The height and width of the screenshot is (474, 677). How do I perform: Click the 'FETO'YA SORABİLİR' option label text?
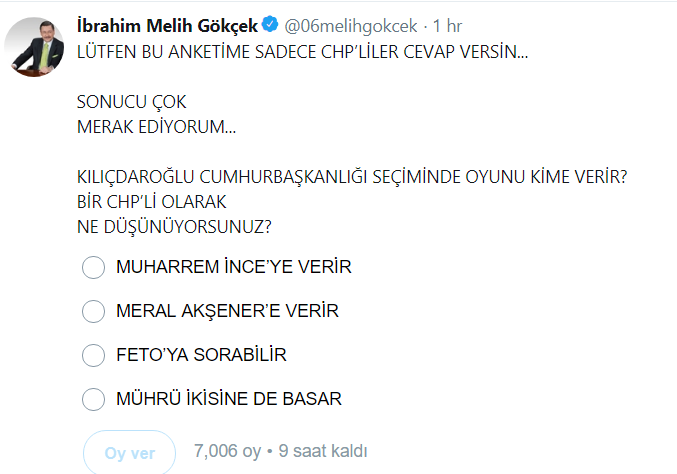coord(202,355)
